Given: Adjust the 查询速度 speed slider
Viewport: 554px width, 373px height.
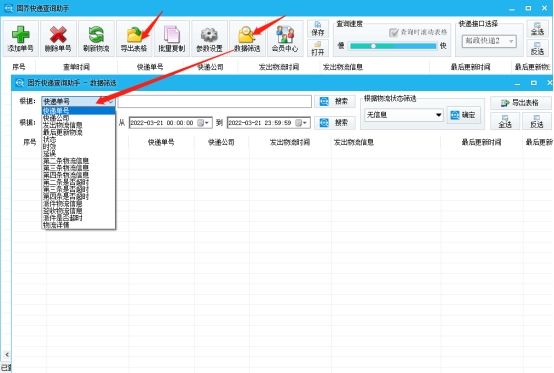Looking at the screenshot, I should coord(373,46).
